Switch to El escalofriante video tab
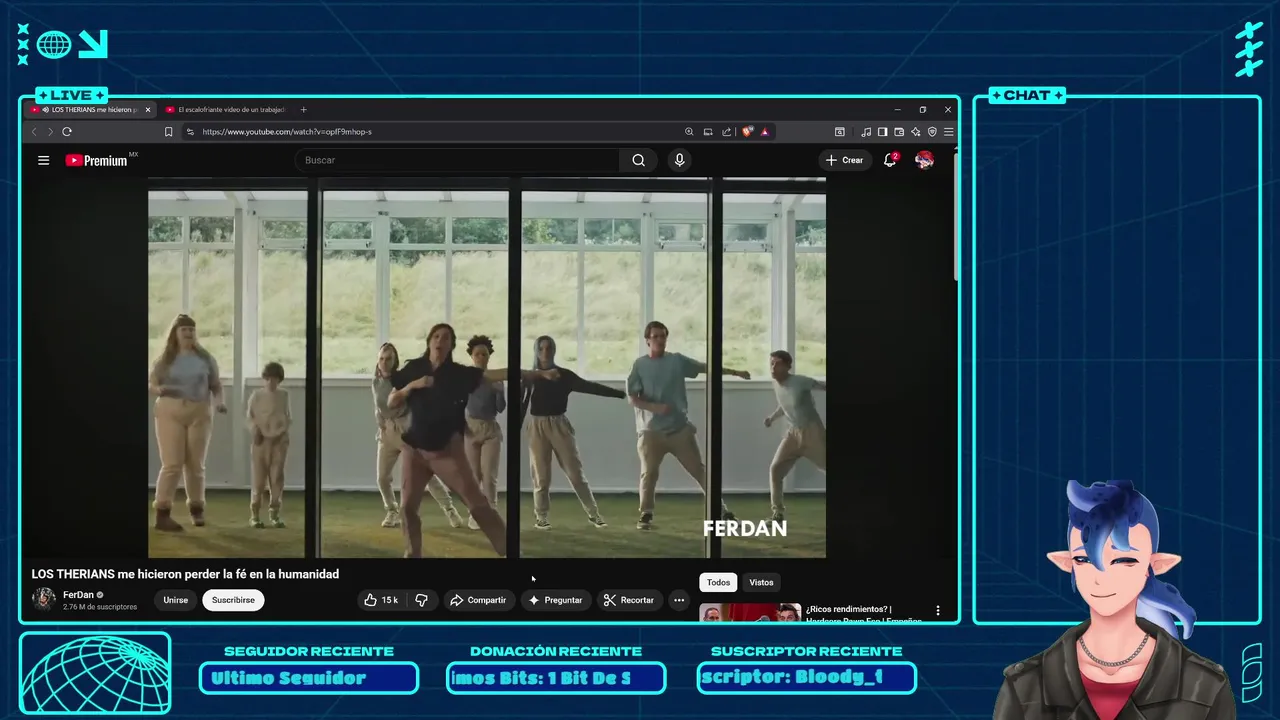The image size is (1280, 720). (226, 109)
